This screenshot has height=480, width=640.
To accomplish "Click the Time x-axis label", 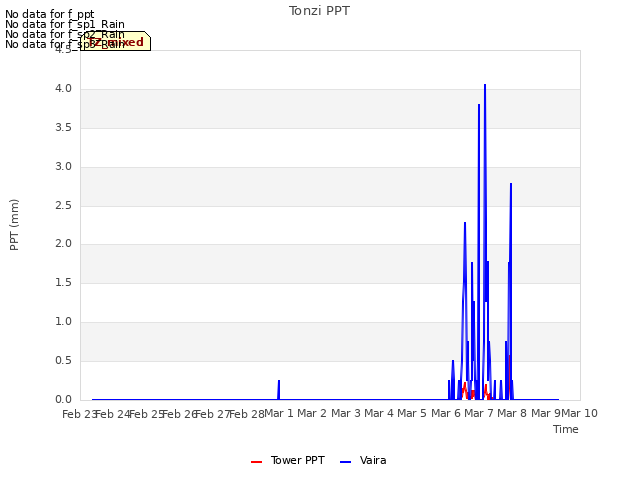I will pos(566,429).
